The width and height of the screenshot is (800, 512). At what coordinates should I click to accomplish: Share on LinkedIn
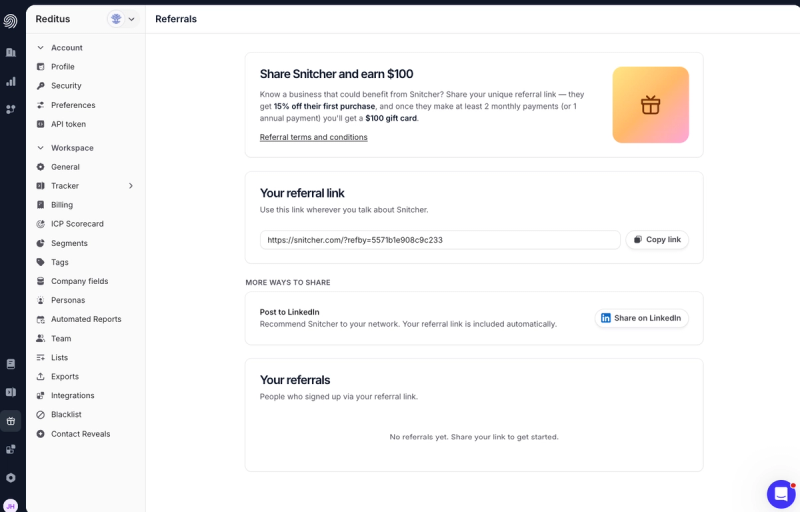pyautogui.click(x=641, y=318)
